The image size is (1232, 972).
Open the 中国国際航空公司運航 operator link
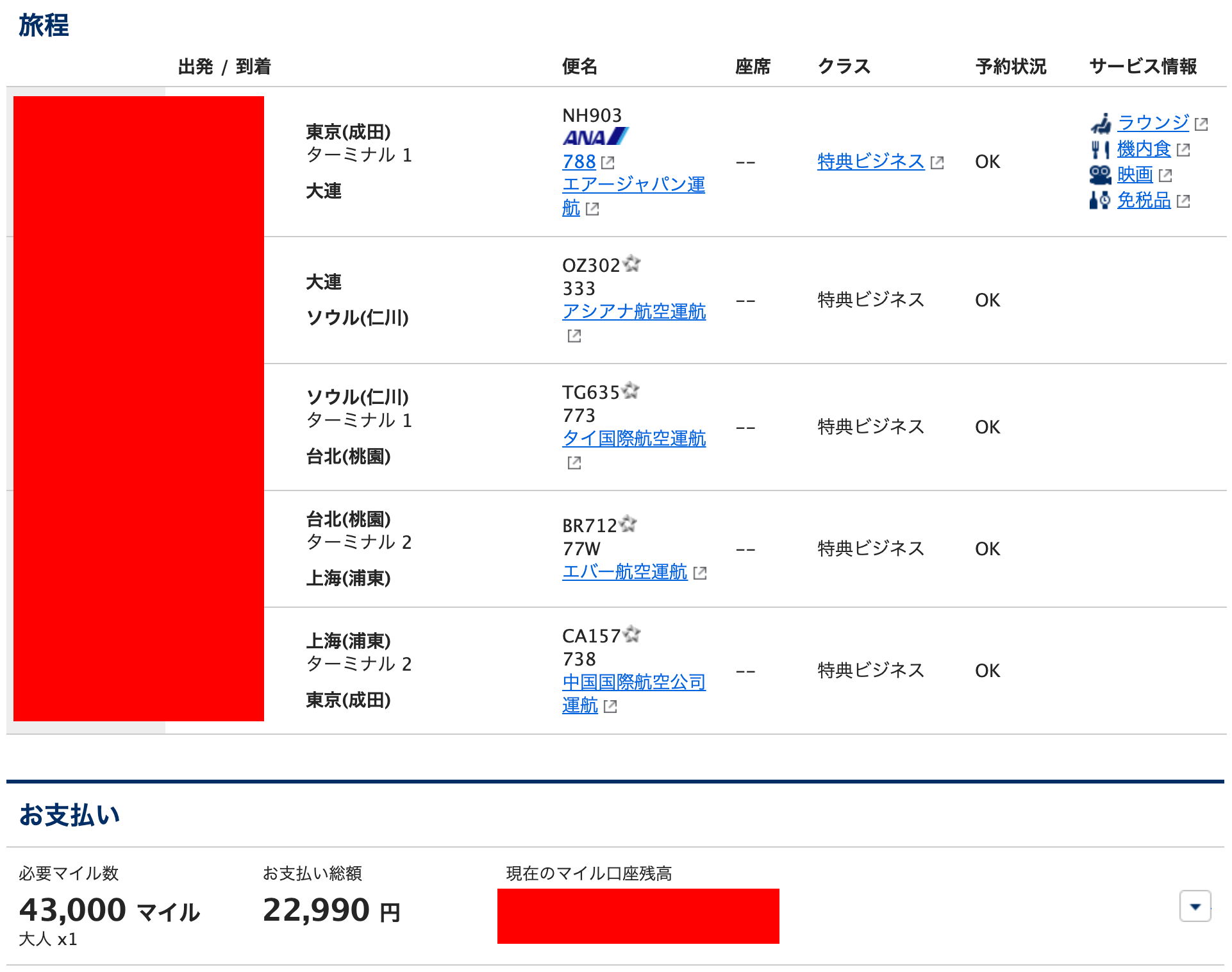(633, 682)
